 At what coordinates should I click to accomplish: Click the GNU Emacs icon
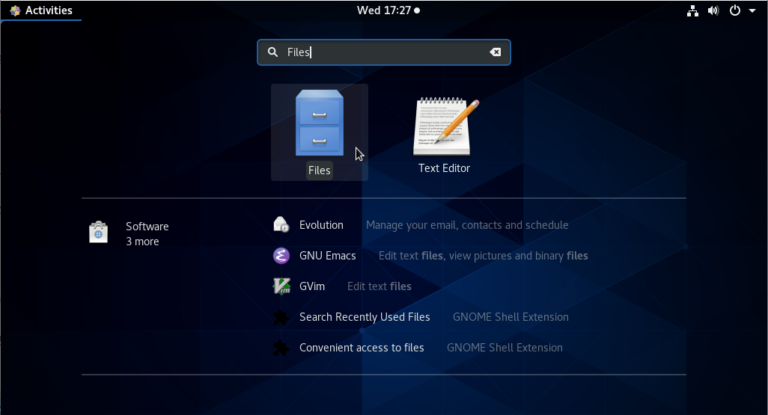[x=282, y=255]
